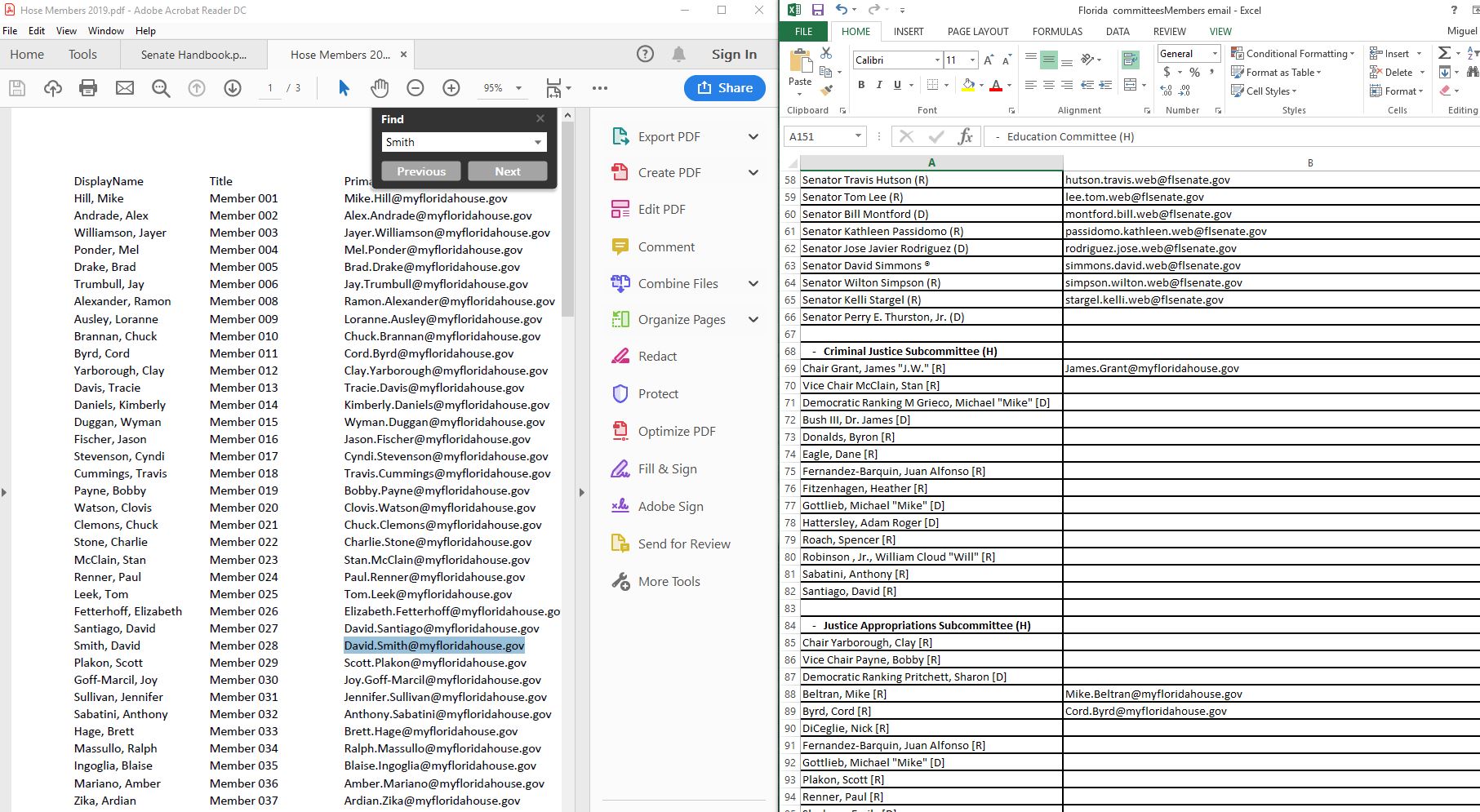This screenshot has height=812, width=1480.
Task: Click the more tools ellipsis in Acrobat toolbar
Action: point(600,88)
